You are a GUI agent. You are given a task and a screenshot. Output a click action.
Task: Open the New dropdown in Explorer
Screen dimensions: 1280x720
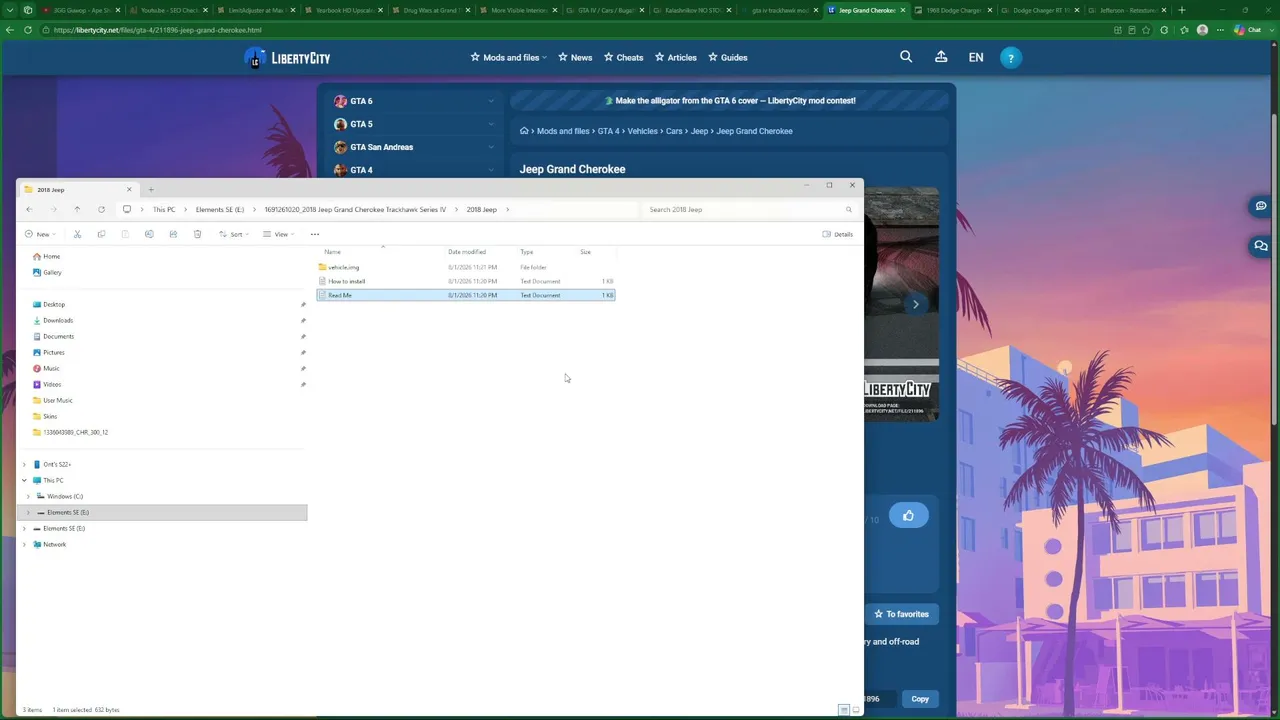click(38, 234)
